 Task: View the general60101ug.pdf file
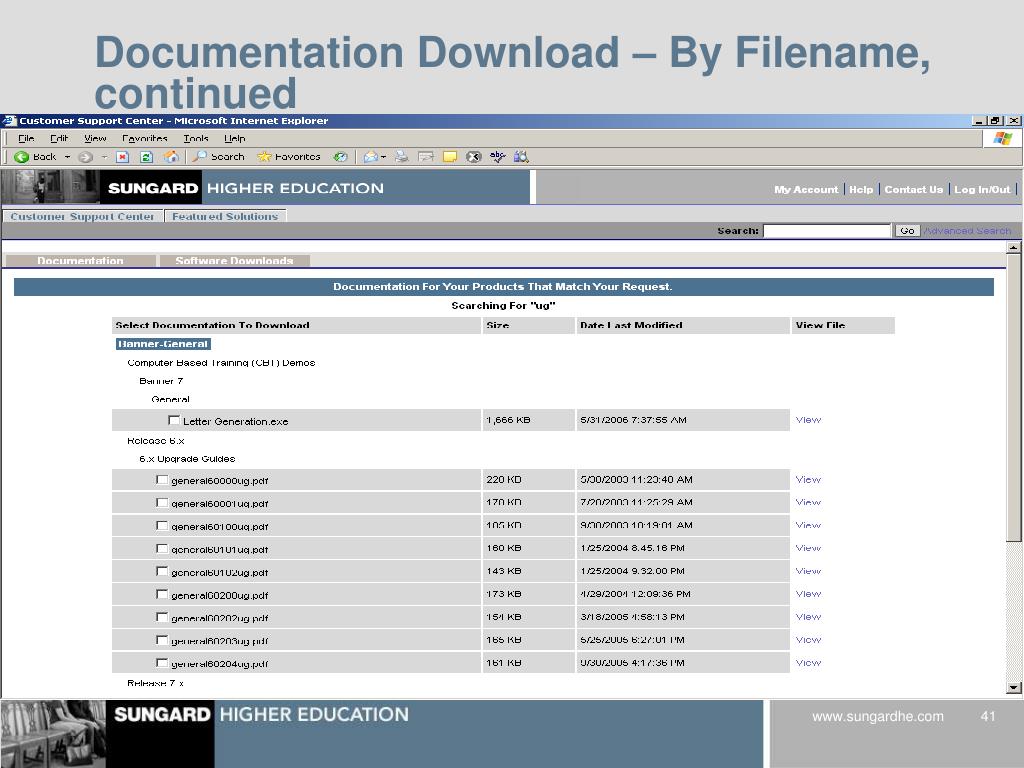pyautogui.click(x=808, y=548)
